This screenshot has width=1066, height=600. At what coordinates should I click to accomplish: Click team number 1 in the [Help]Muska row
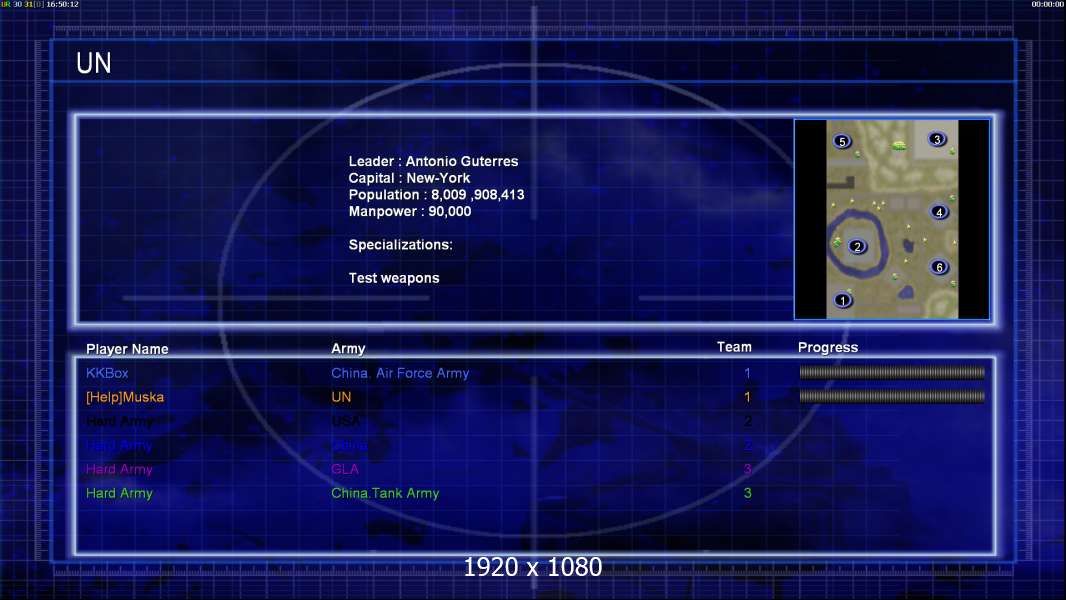(x=747, y=397)
